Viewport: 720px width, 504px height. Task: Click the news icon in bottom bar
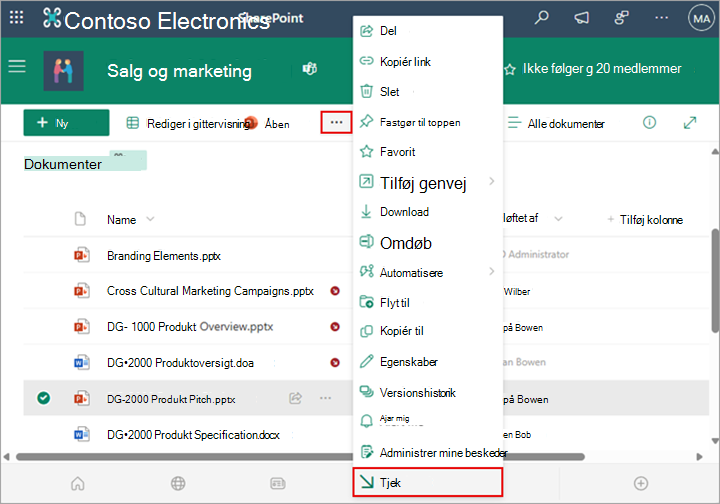[278, 483]
